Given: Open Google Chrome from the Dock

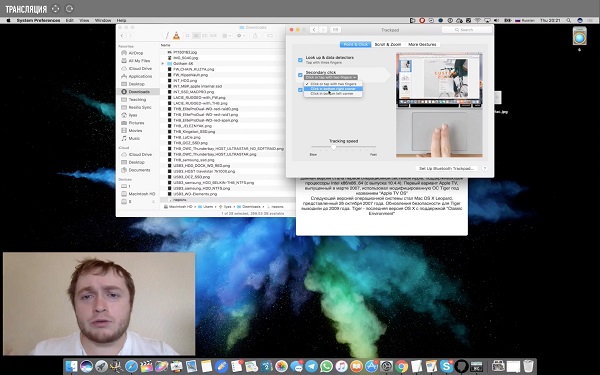Looking at the screenshot, I should coord(401,367).
